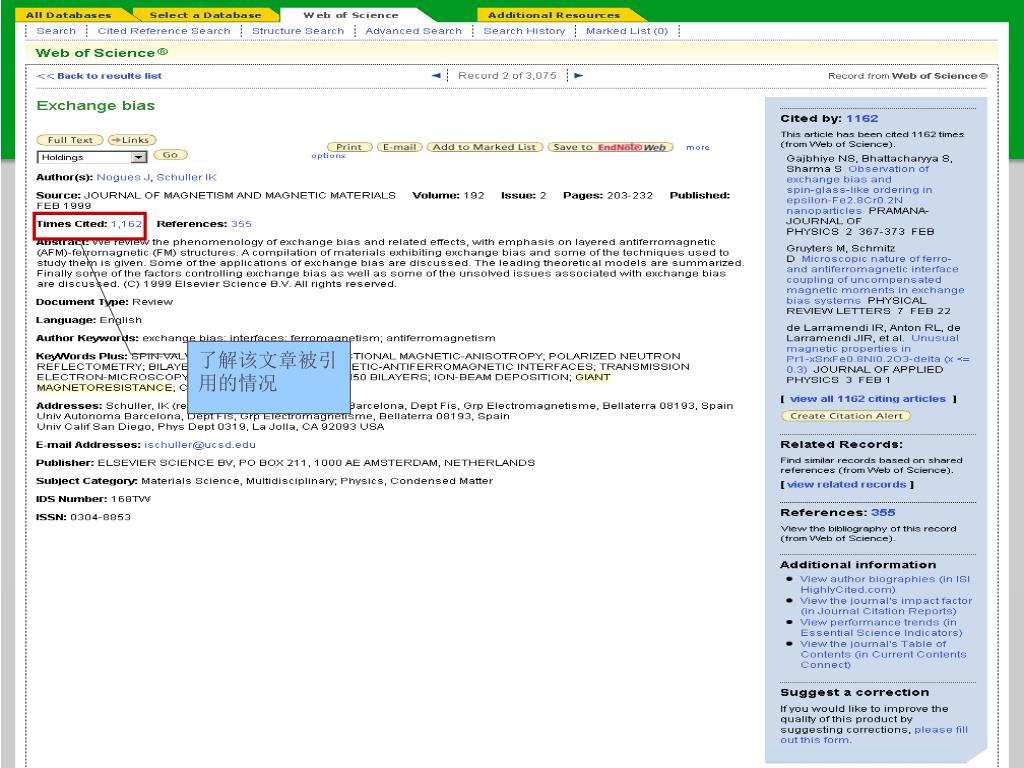Select the Exchange bias title text

95,106
